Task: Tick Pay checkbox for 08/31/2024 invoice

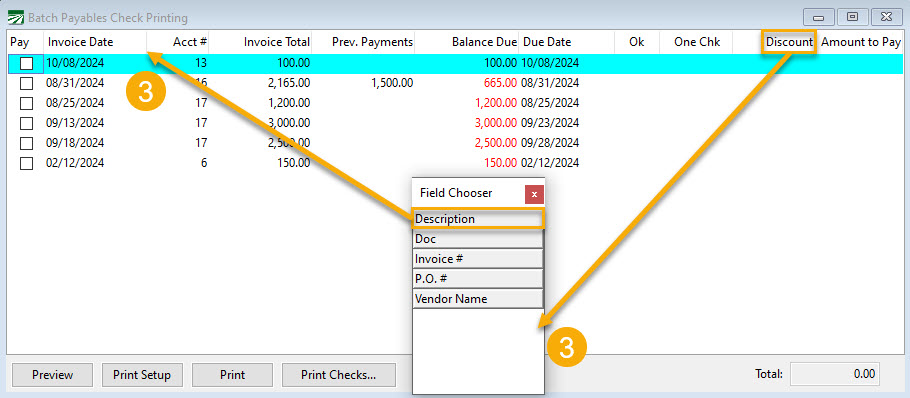Action: [26, 84]
